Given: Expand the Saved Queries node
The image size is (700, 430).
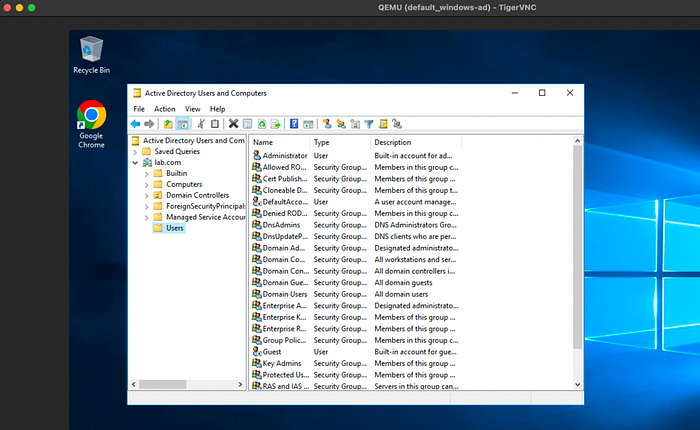Looking at the screenshot, I should [135, 152].
